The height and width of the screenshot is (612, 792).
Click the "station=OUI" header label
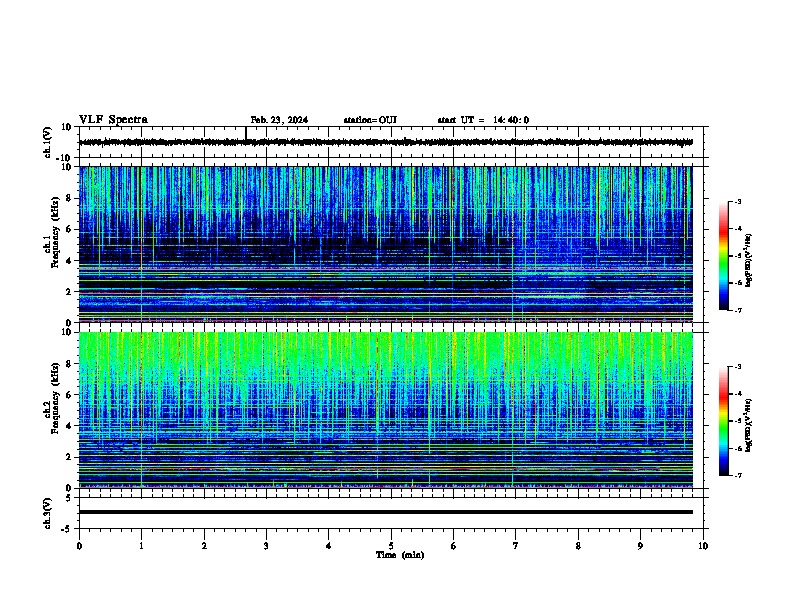pyautogui.click(x=370, y=120)
